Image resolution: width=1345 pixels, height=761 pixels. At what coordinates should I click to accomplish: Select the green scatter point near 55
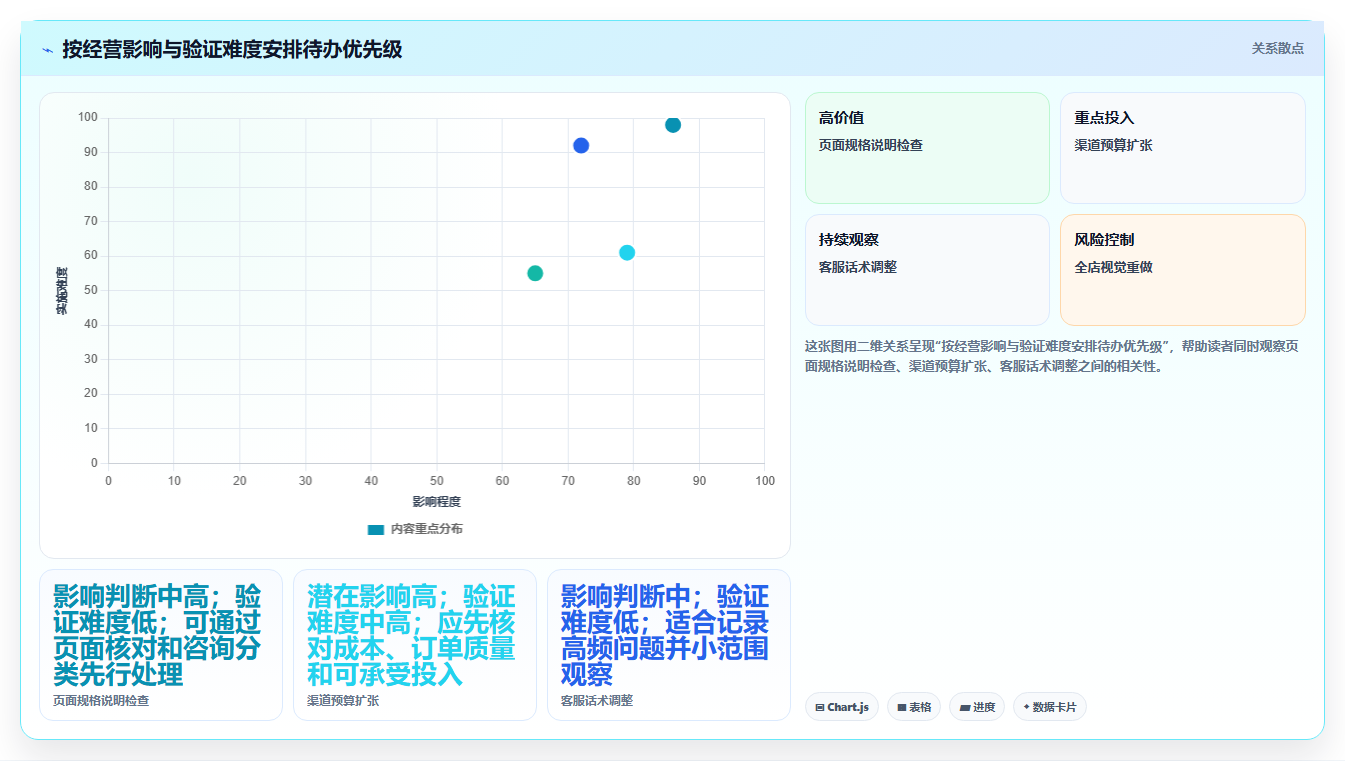535,273
